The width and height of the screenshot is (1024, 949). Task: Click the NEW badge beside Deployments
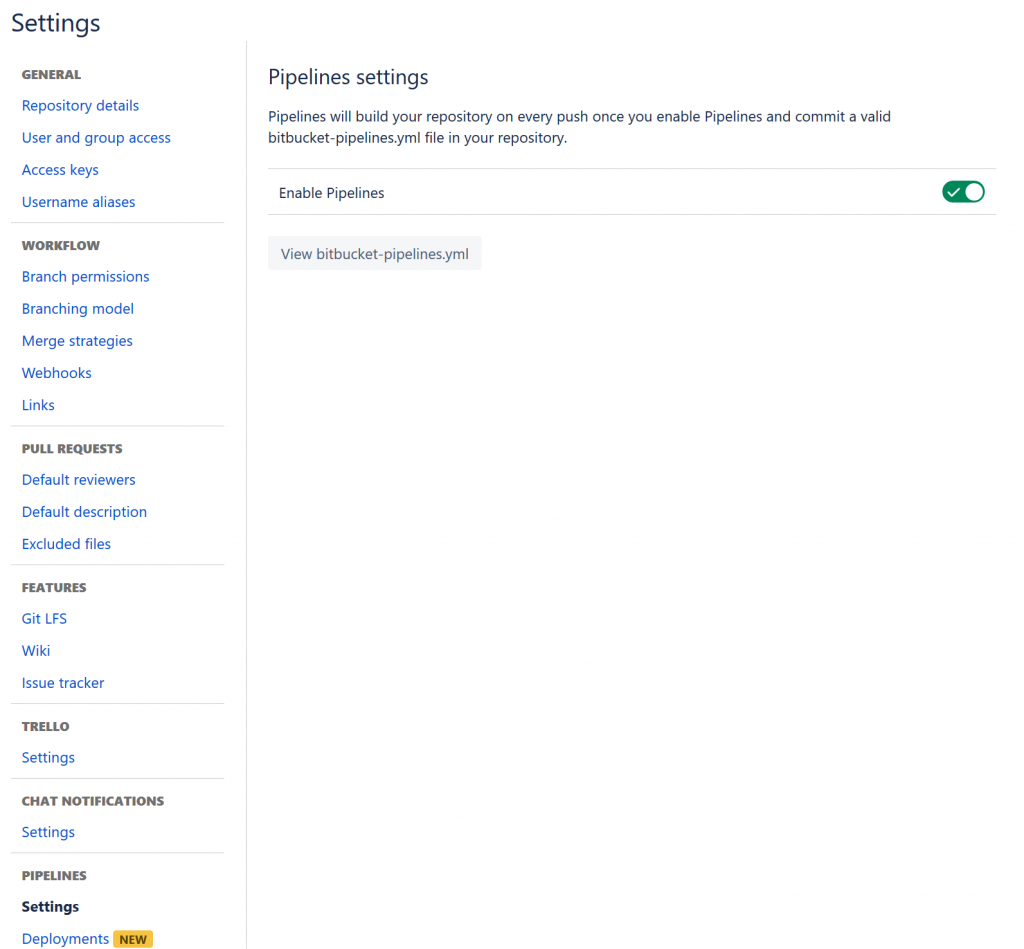(133, 939)
